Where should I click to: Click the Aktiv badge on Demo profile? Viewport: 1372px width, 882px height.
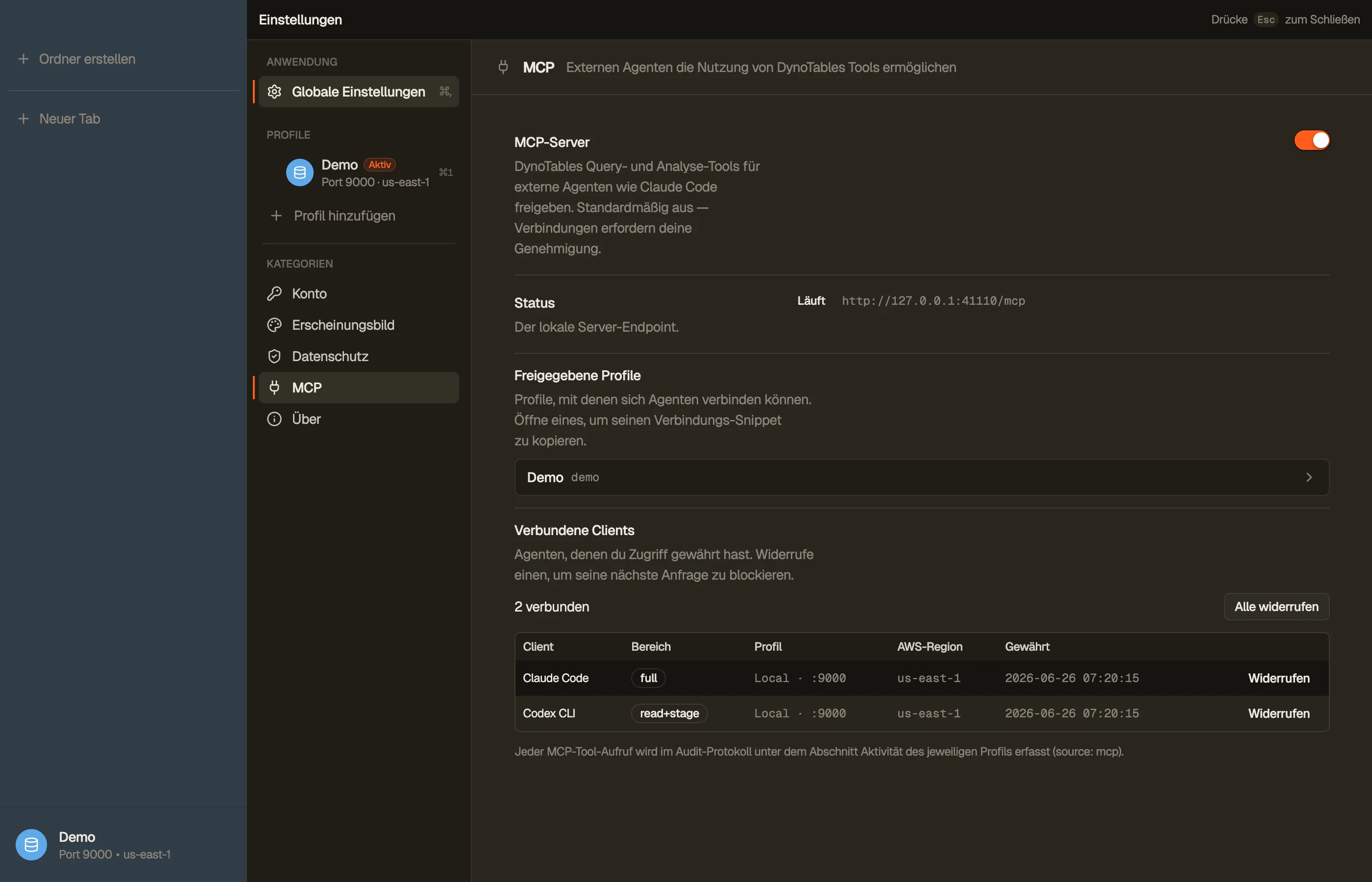(380, 165)
